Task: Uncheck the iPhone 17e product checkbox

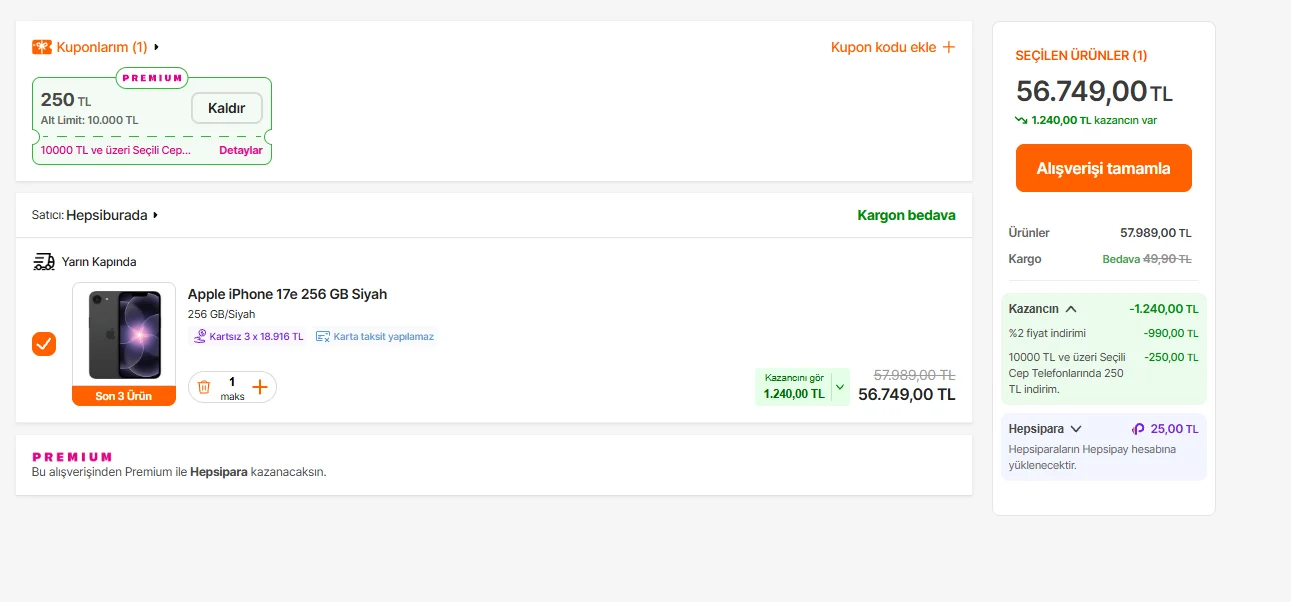Action: 44,344
